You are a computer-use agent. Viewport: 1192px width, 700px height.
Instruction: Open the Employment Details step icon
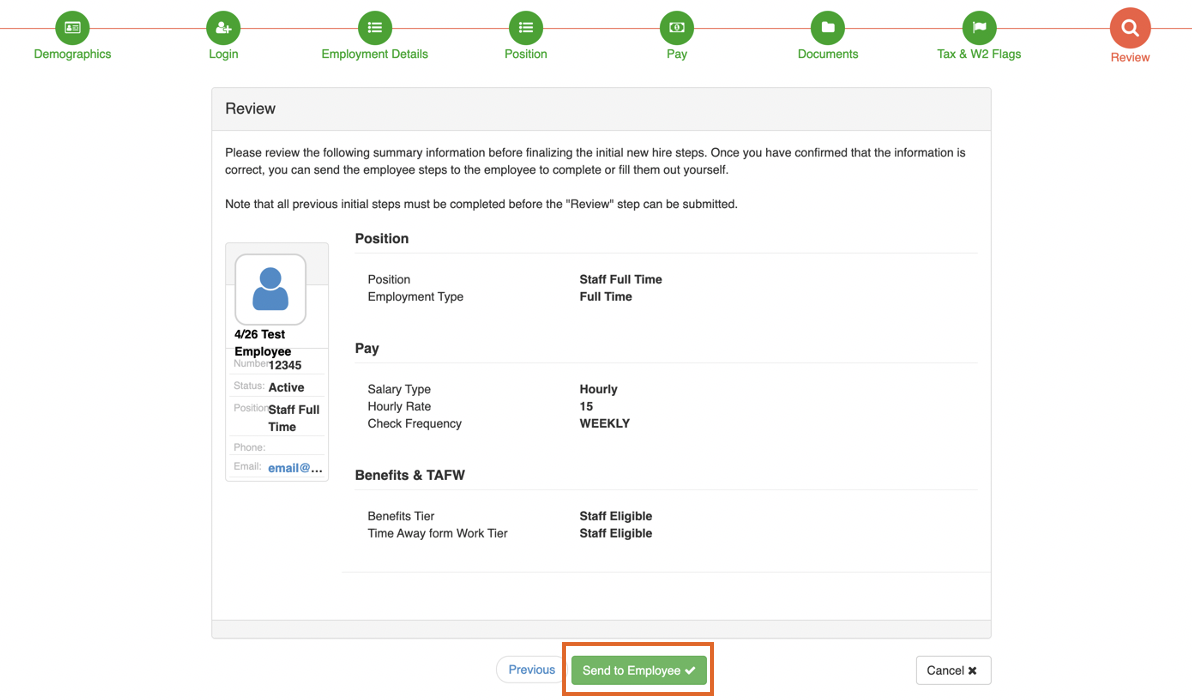pos(374,28)
